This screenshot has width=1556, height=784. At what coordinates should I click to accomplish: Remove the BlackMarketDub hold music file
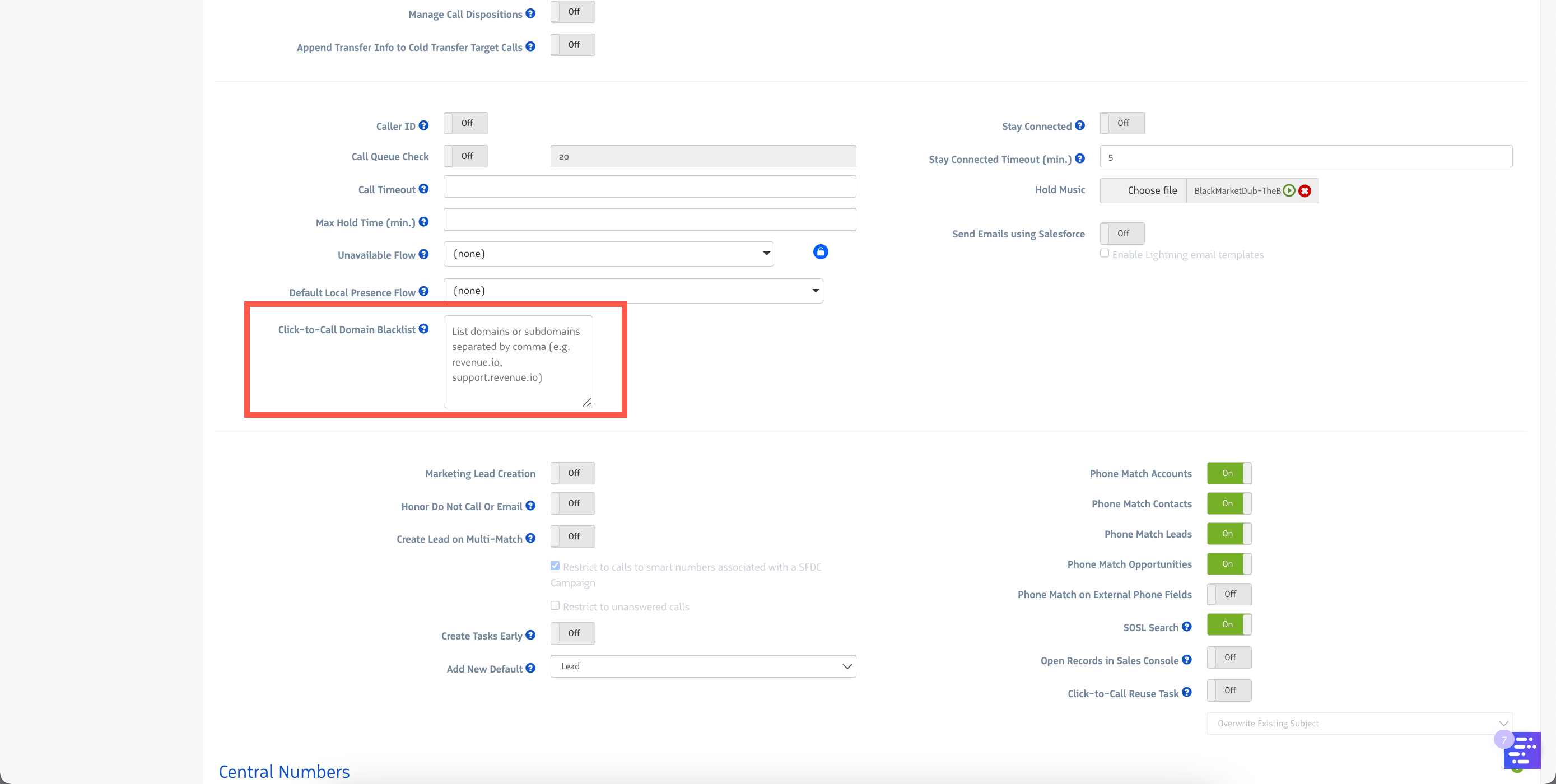pyautogui.click(x=1305, y=191)
